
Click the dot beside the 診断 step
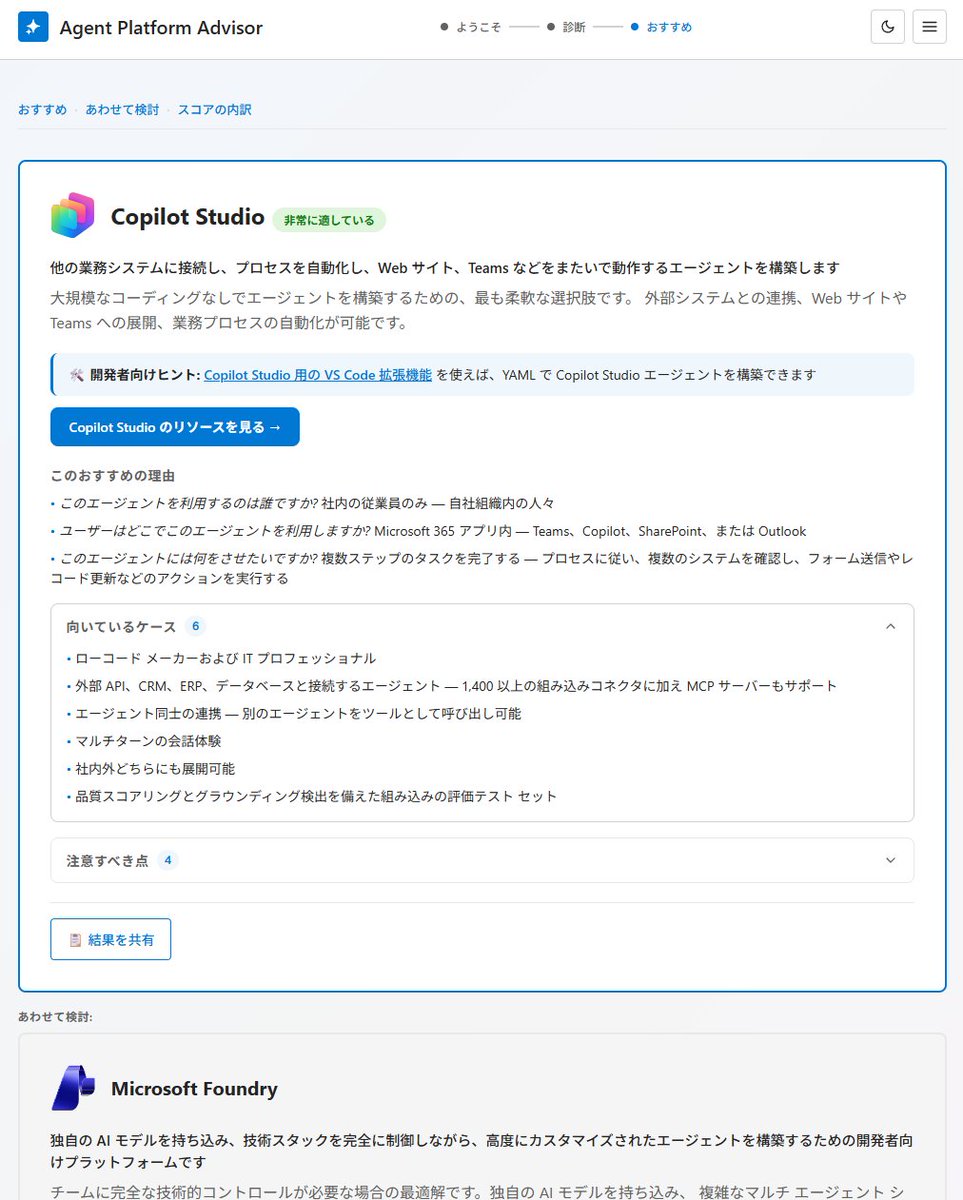coord(550,27)
